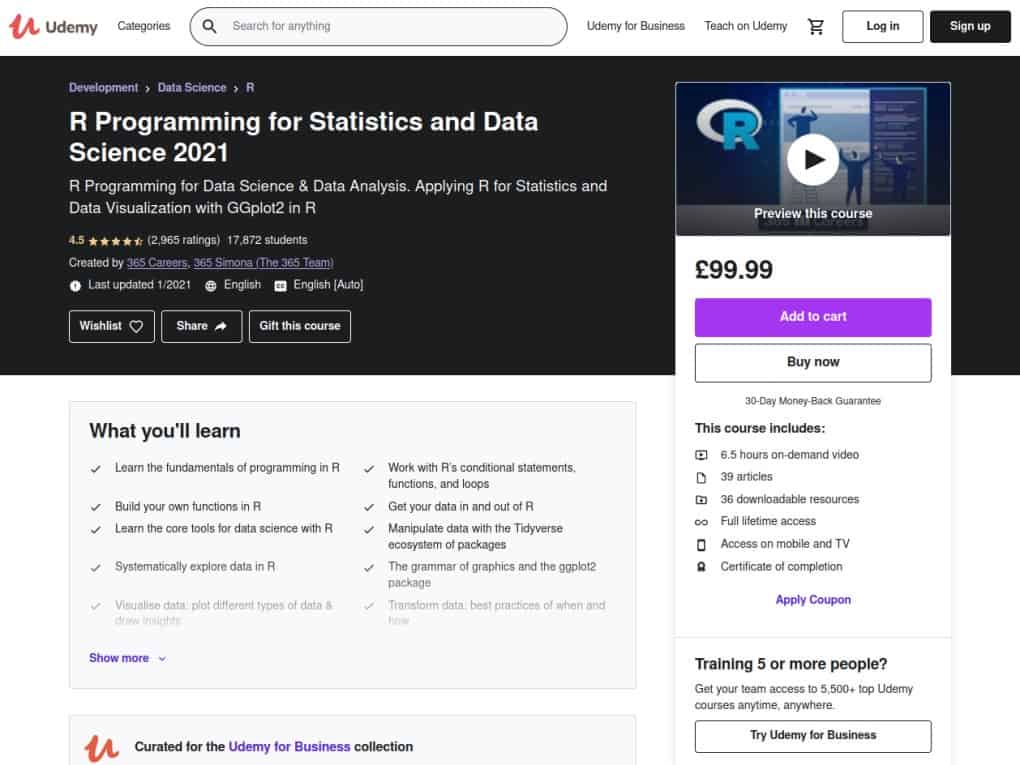Screen dimensions: 1020x765
Task: Open 365 Careers instructor link
Action: click(157, 263)
